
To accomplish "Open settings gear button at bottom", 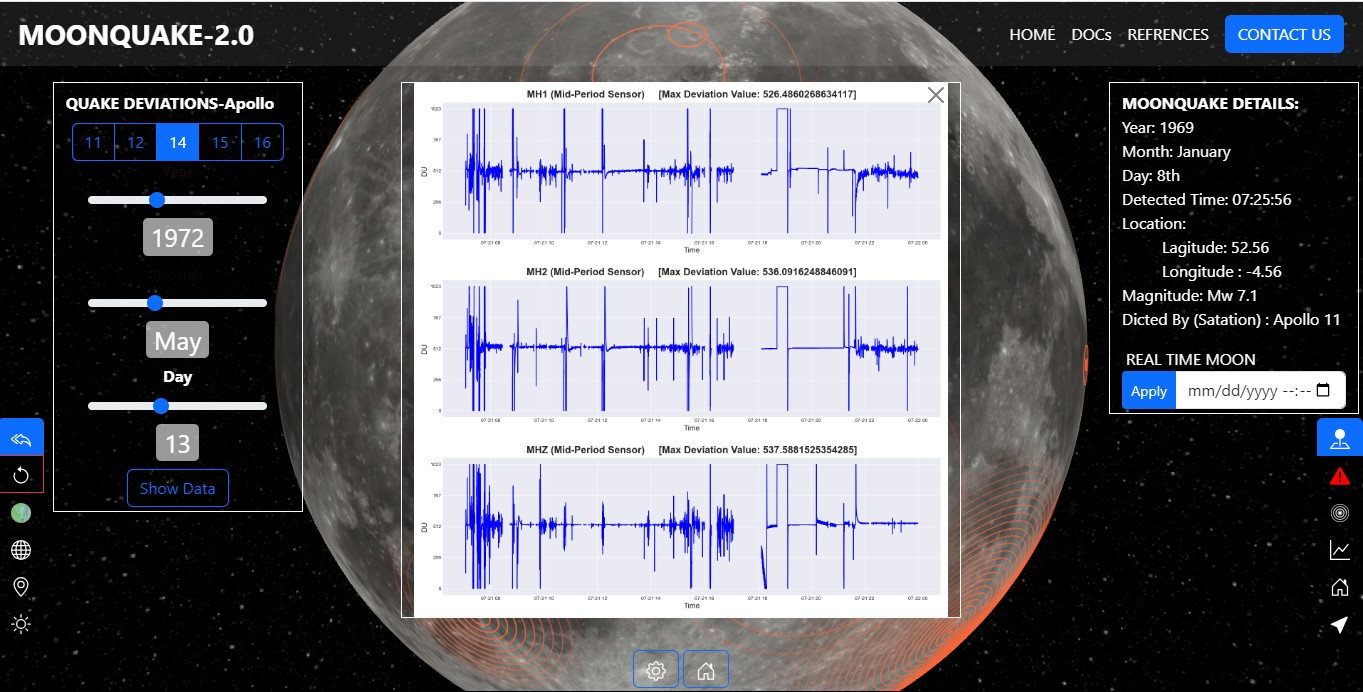I will tap(656, 670).
